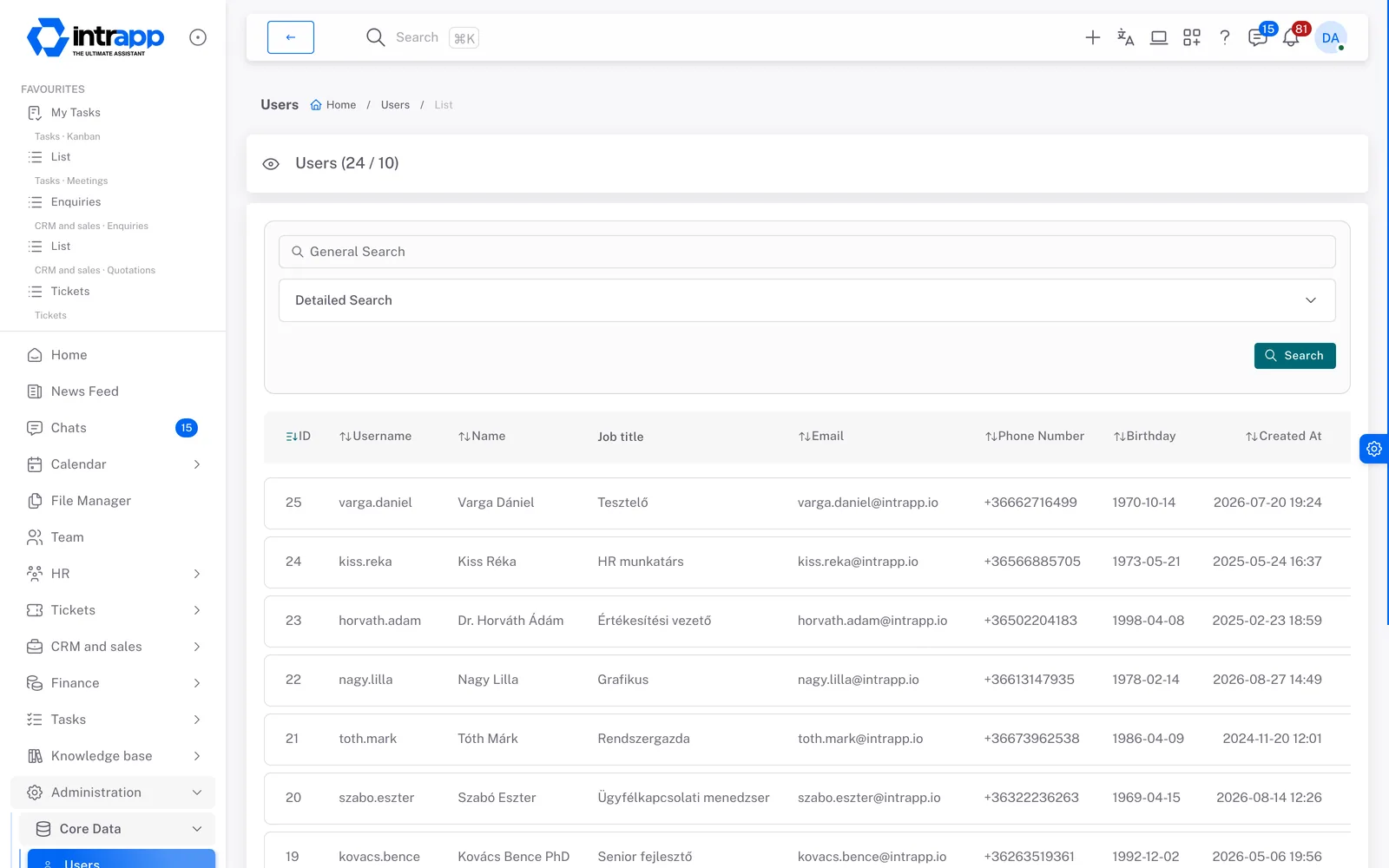Open Chats in sidebar
Viewport: 1389px width, 868px height.
tap(113, 428)
